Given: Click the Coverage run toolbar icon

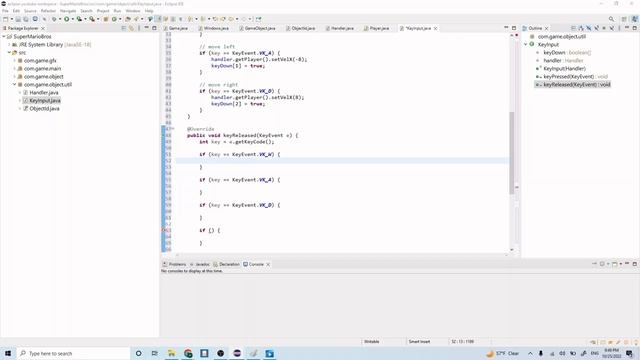Looking at the screenshot, I should click(x=79, y=19).
